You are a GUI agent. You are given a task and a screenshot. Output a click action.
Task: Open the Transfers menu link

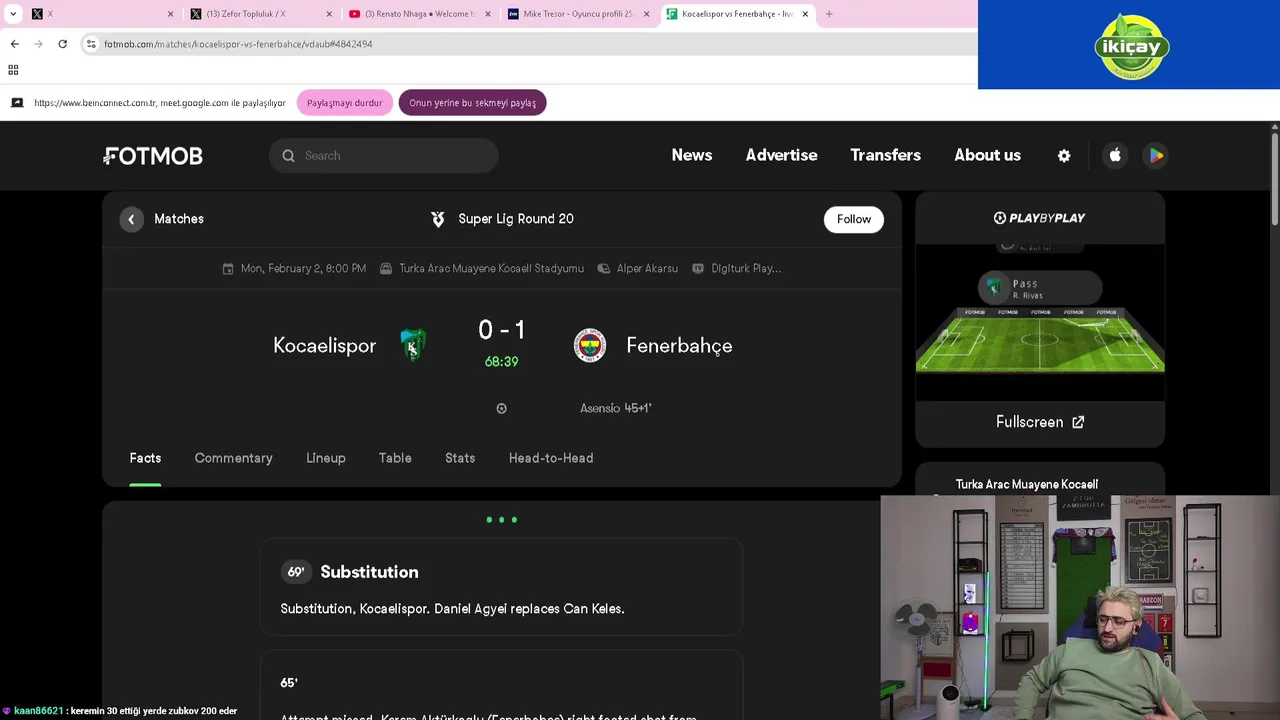tap(885, 155)
